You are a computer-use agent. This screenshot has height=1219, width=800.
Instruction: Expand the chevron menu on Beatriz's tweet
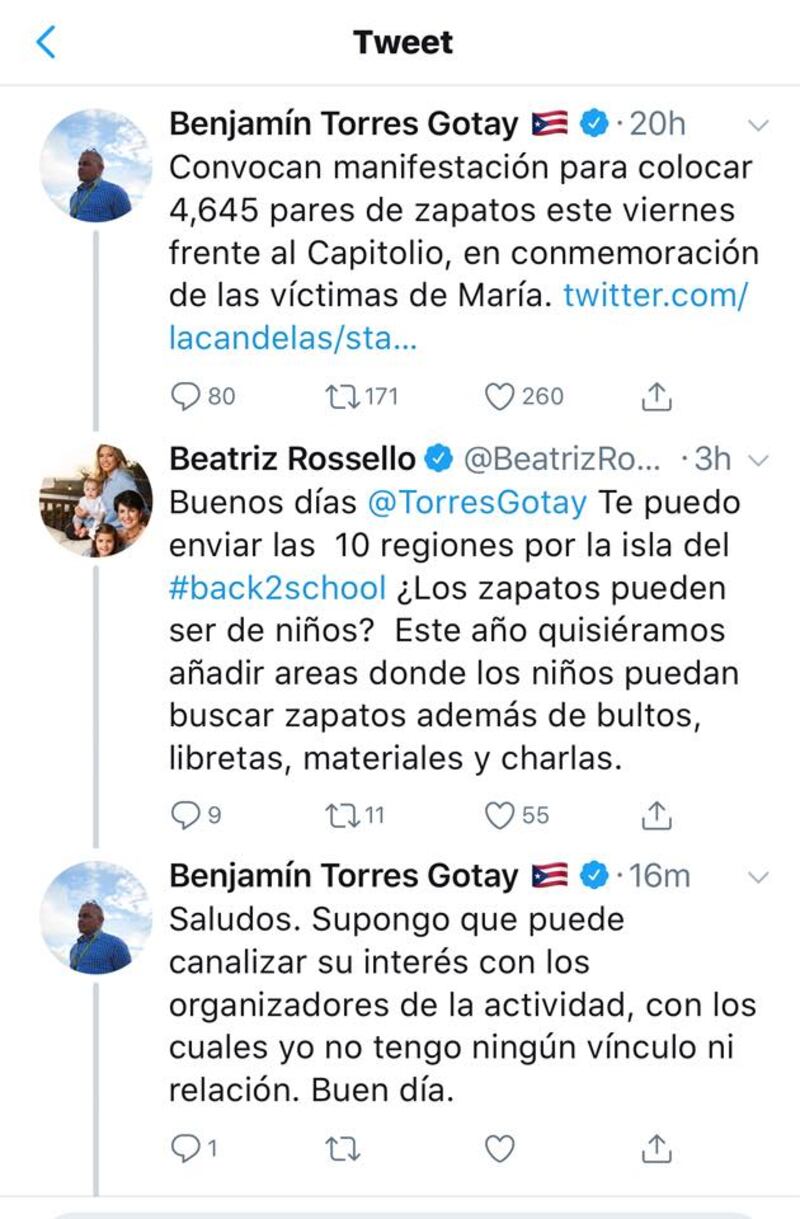click(758, 460)
